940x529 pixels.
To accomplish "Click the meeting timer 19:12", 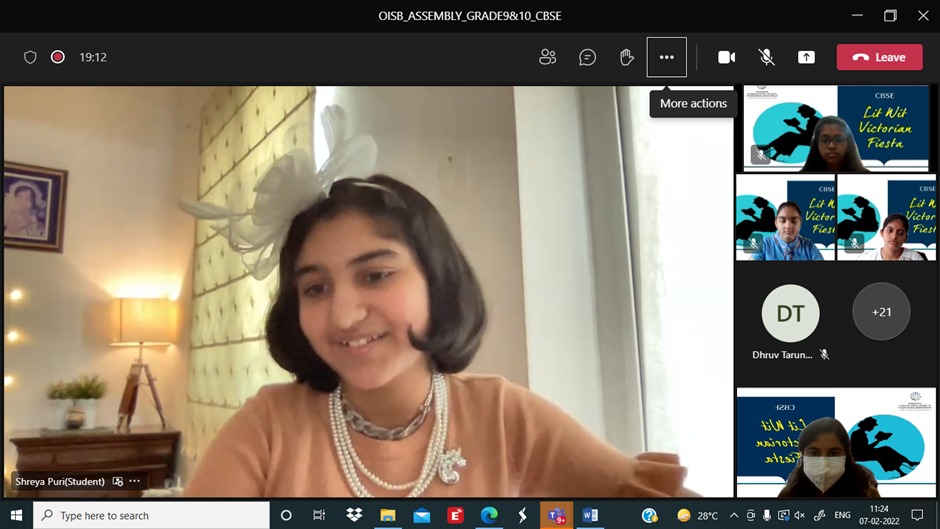I will pos(93,57).
